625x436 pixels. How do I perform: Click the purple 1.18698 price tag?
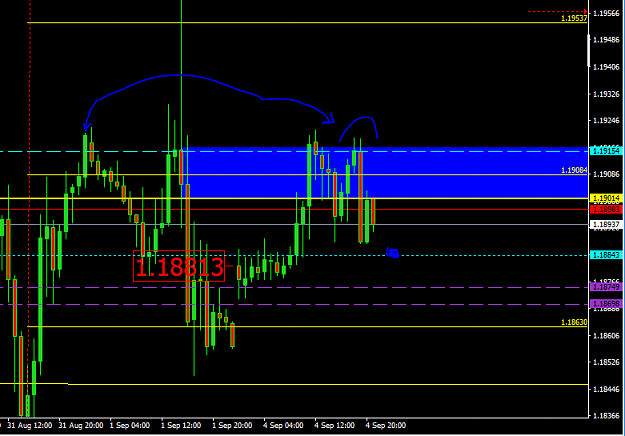point(606,304)
